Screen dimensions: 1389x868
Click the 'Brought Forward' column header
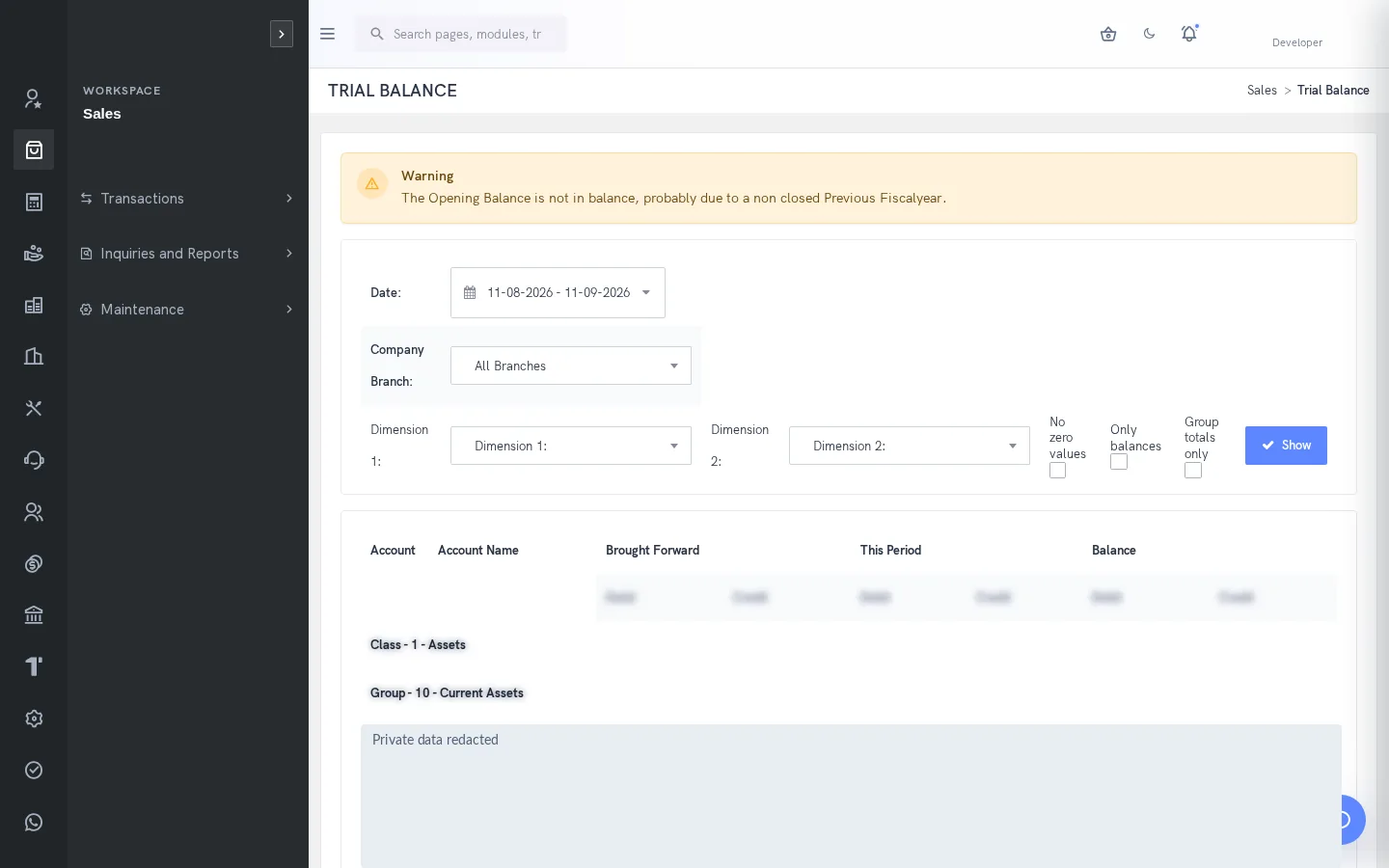tap(652, 551)
